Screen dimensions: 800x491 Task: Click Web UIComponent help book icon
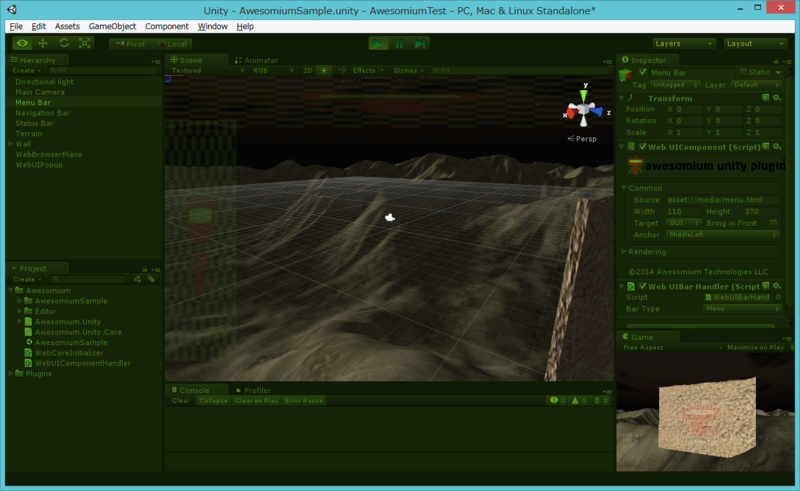pos(765,146)
